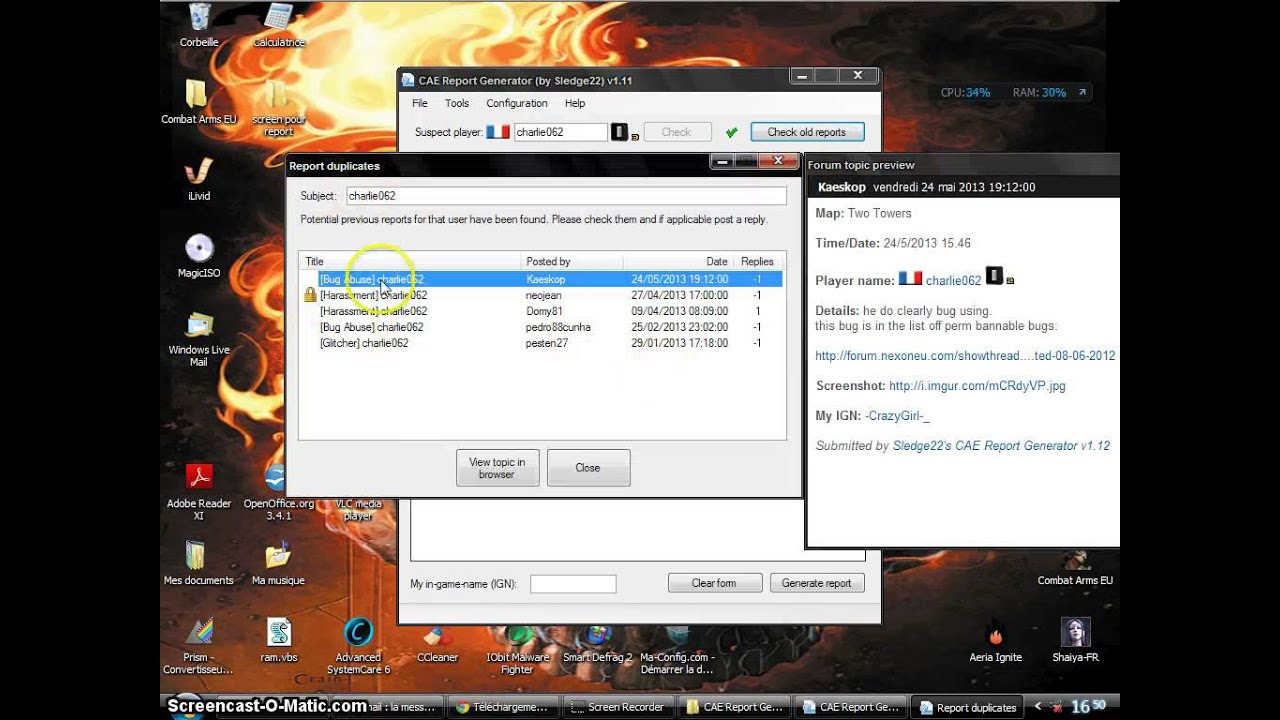Expand hidden tray icons arrow
Screen dimensions: 1280x720
1037,706
